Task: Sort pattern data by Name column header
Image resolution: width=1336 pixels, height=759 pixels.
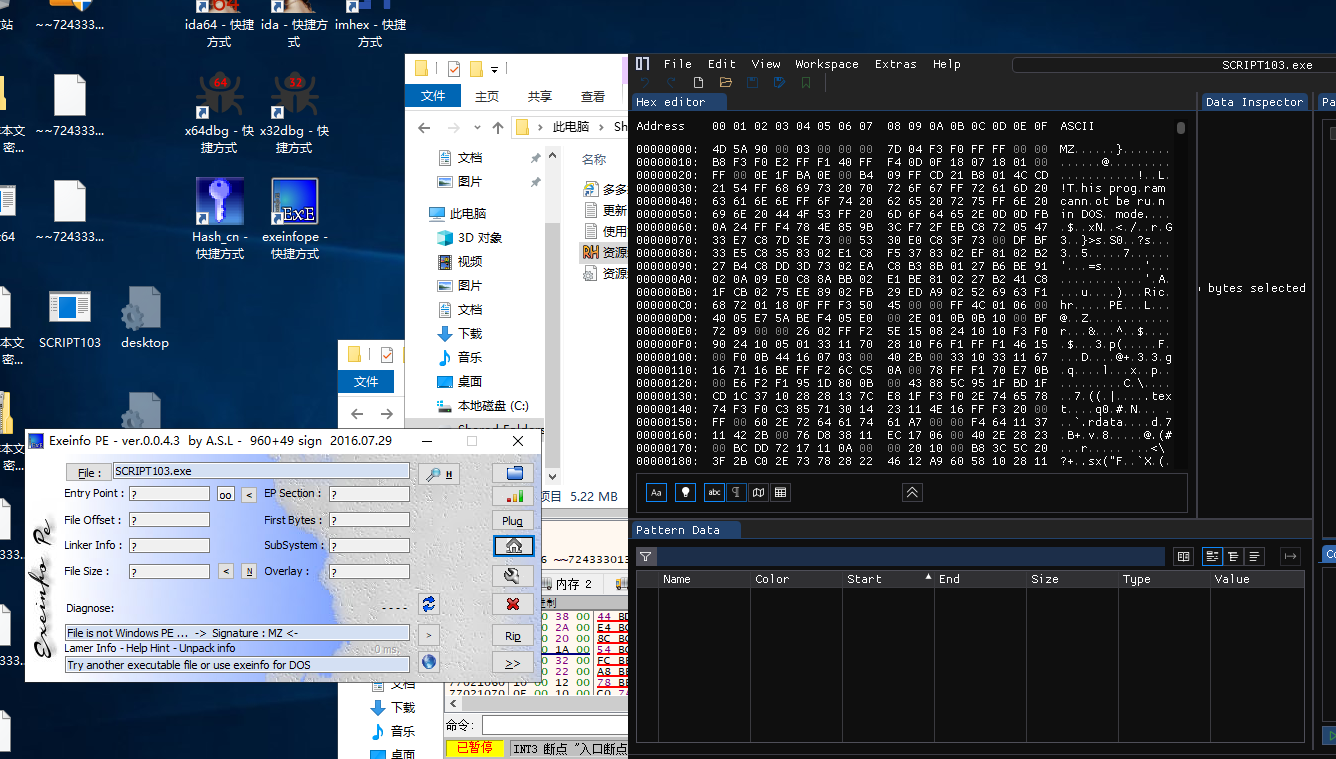Action: (704, 579)
